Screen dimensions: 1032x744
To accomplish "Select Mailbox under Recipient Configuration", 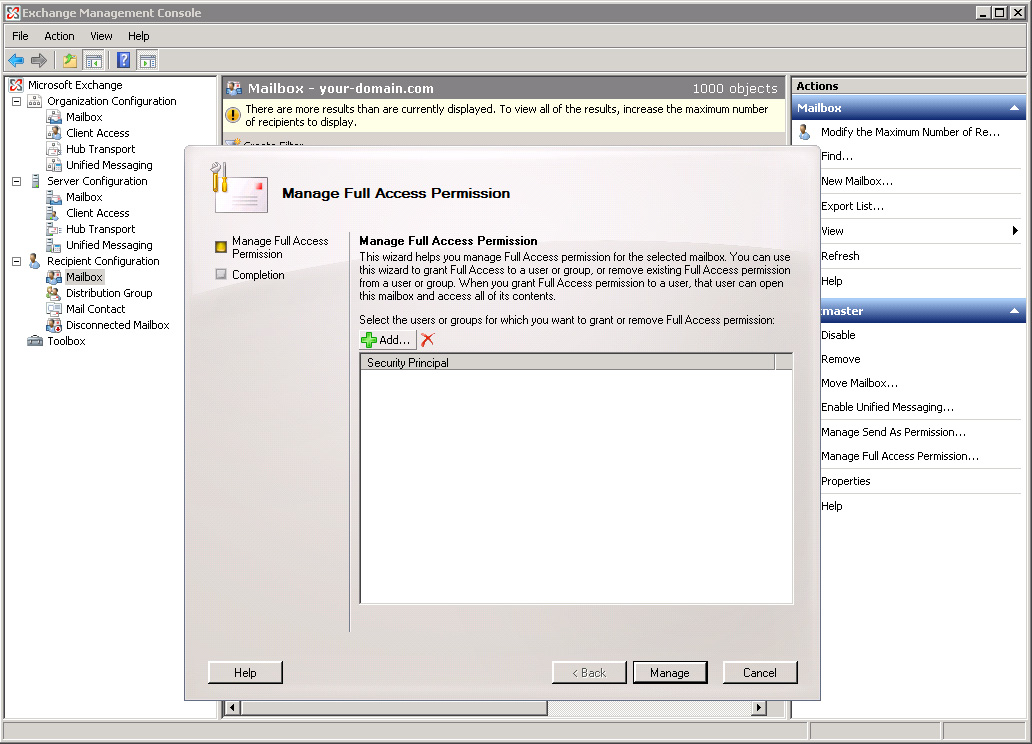I will coord(84,277).
